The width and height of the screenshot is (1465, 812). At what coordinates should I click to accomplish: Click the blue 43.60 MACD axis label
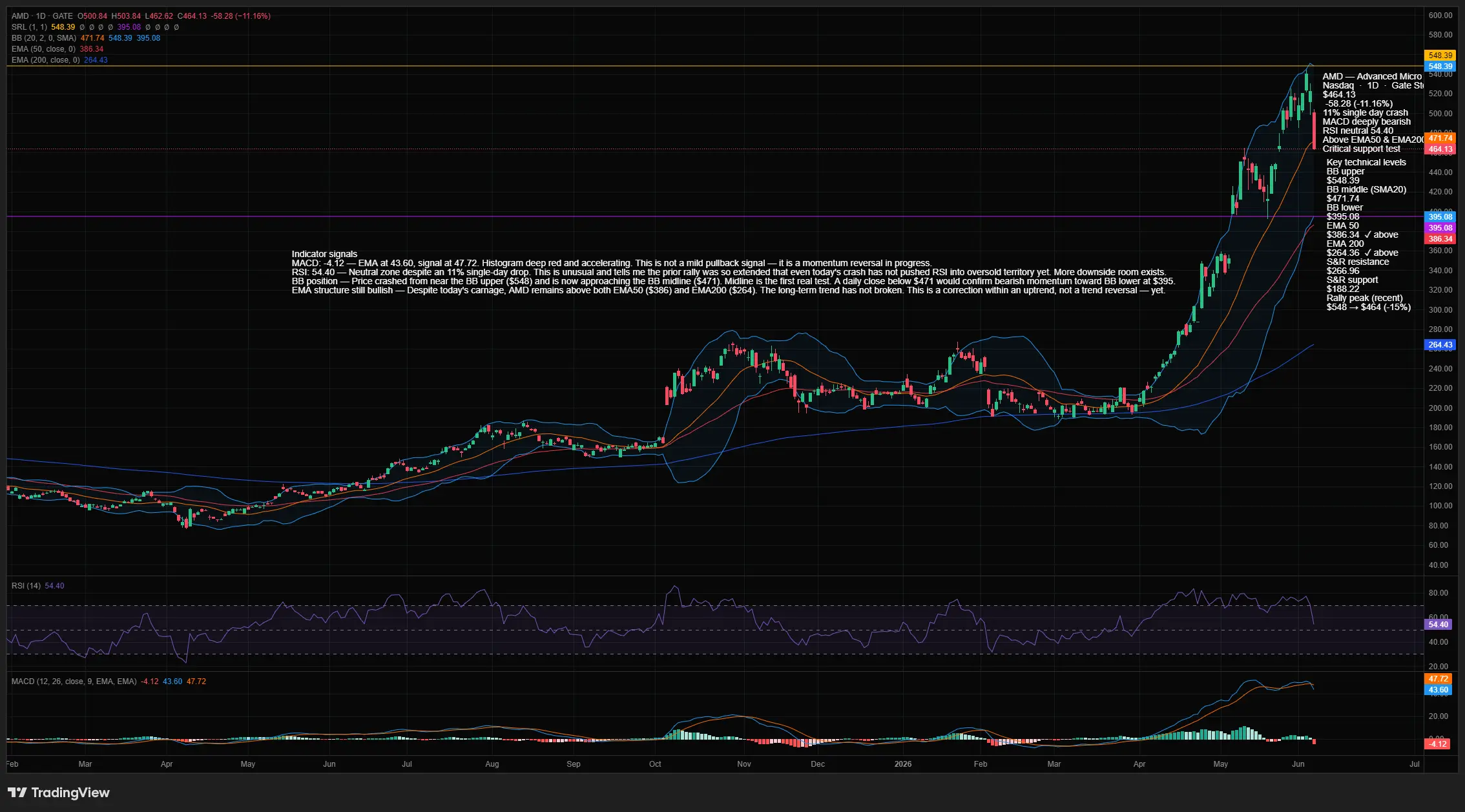[1439, 690]
